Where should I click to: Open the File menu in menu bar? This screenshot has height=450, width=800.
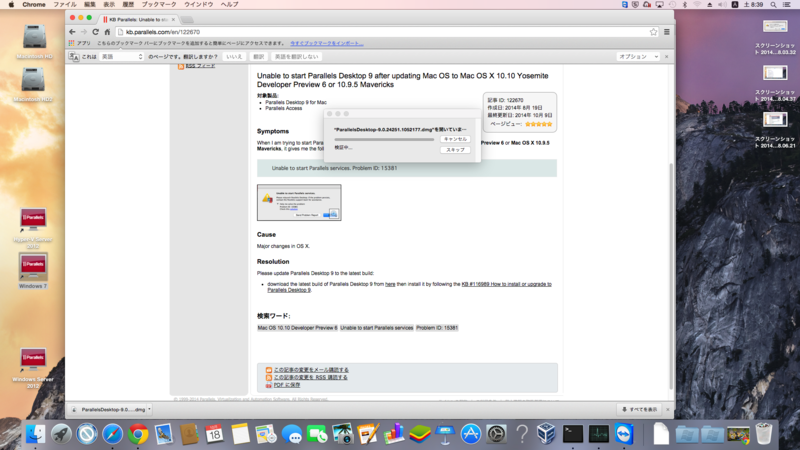[65, 5]
